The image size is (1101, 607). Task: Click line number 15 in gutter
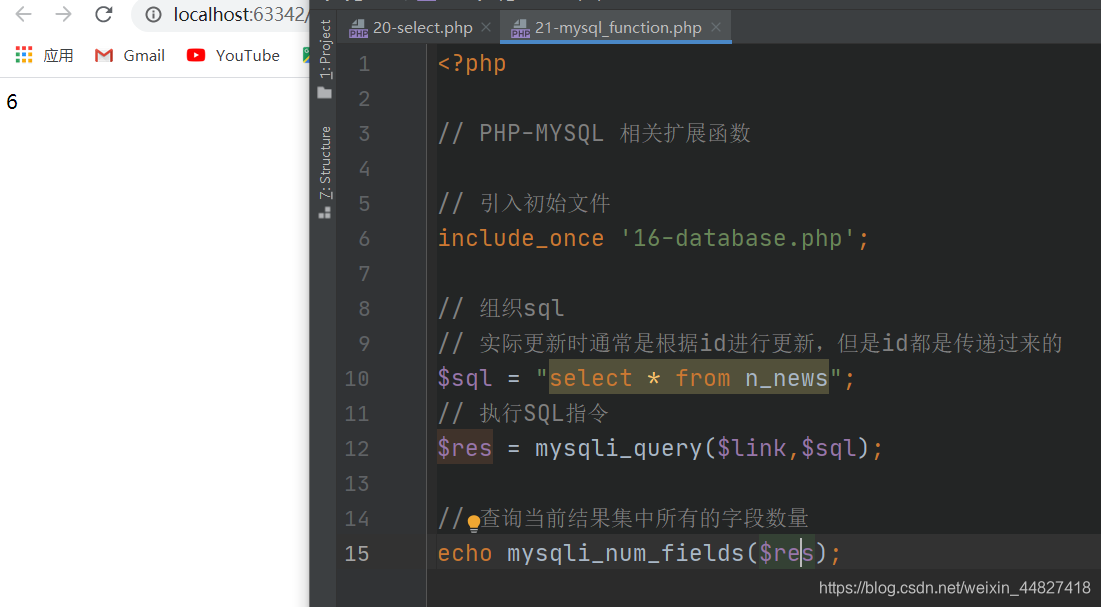(x=357, y=554)
